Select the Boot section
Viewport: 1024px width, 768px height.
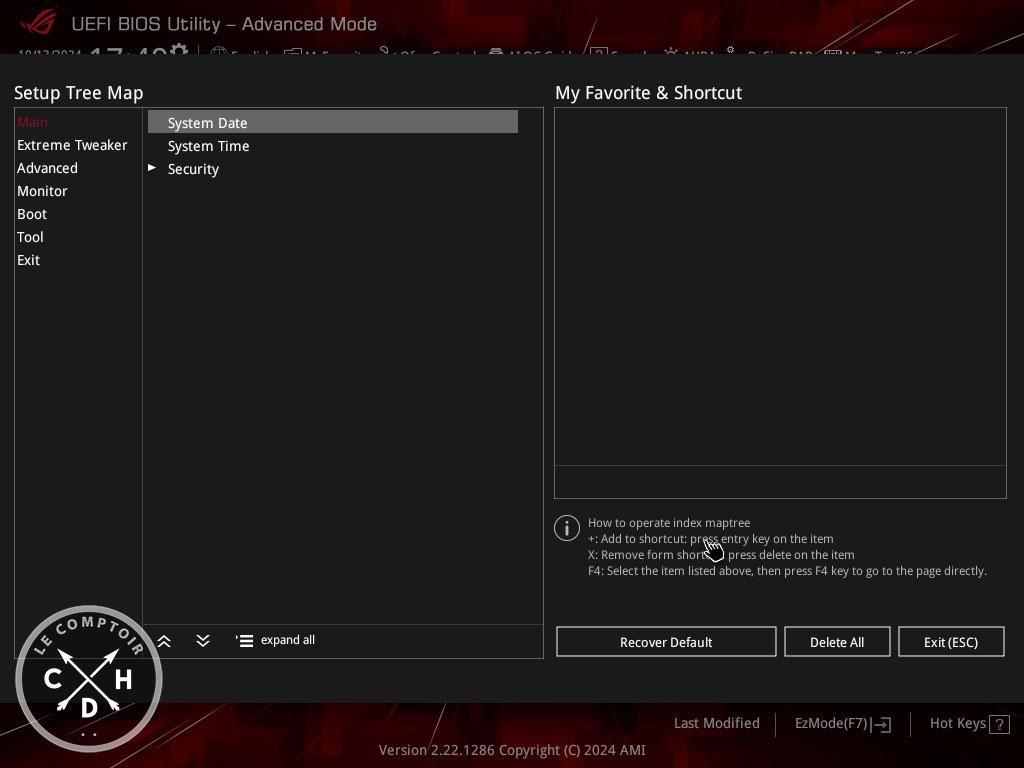point(32,214)
